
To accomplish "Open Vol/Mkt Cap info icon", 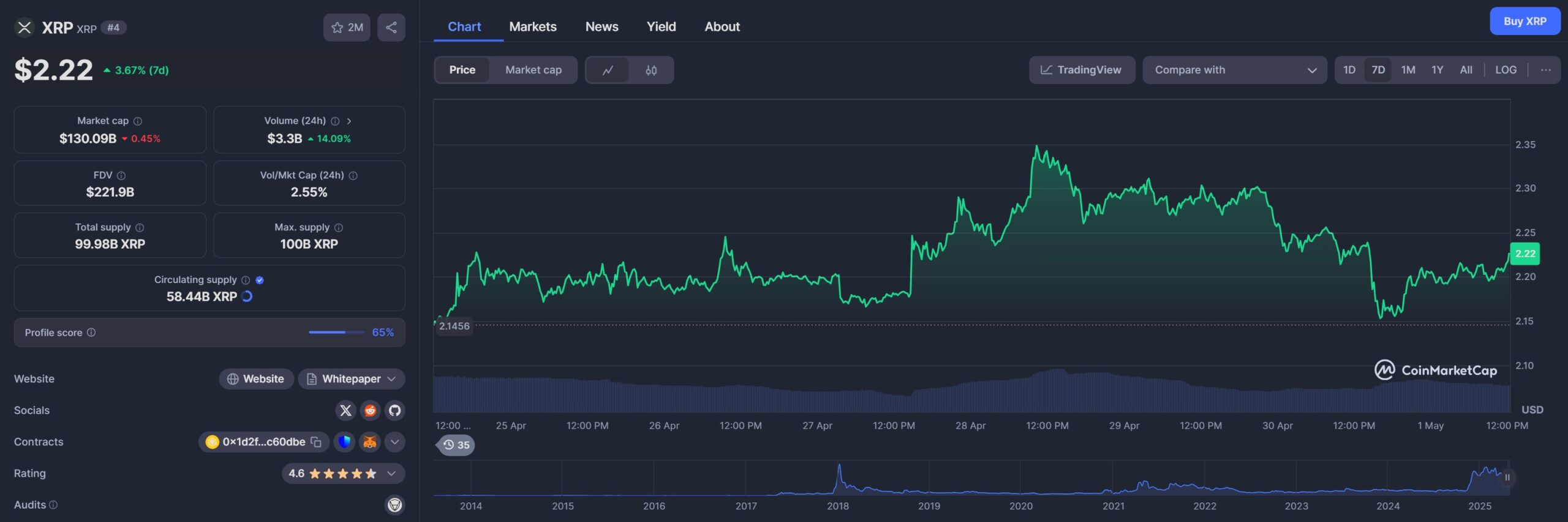I will [x=353, y=176].
